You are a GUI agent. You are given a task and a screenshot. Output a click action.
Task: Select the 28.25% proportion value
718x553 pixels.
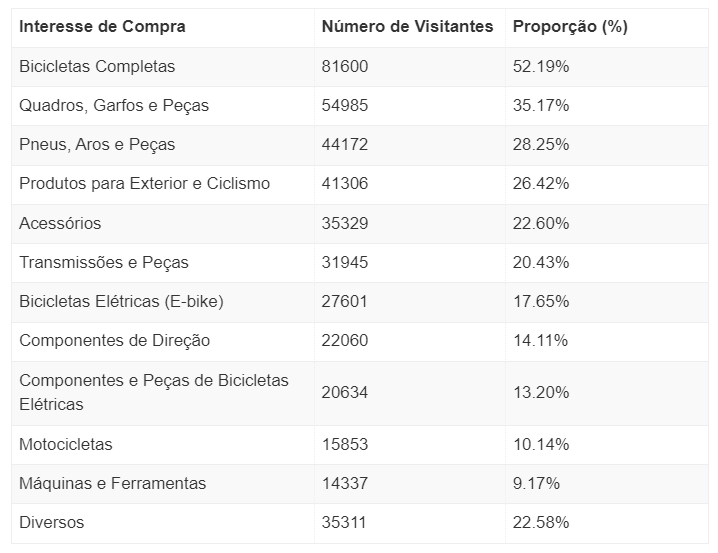click(541, 144)
